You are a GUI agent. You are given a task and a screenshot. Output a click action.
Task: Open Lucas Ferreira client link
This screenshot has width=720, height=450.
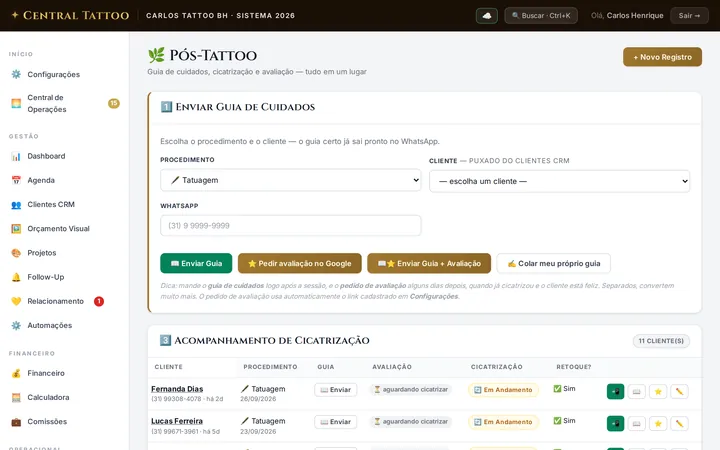[x=177, y=421]
